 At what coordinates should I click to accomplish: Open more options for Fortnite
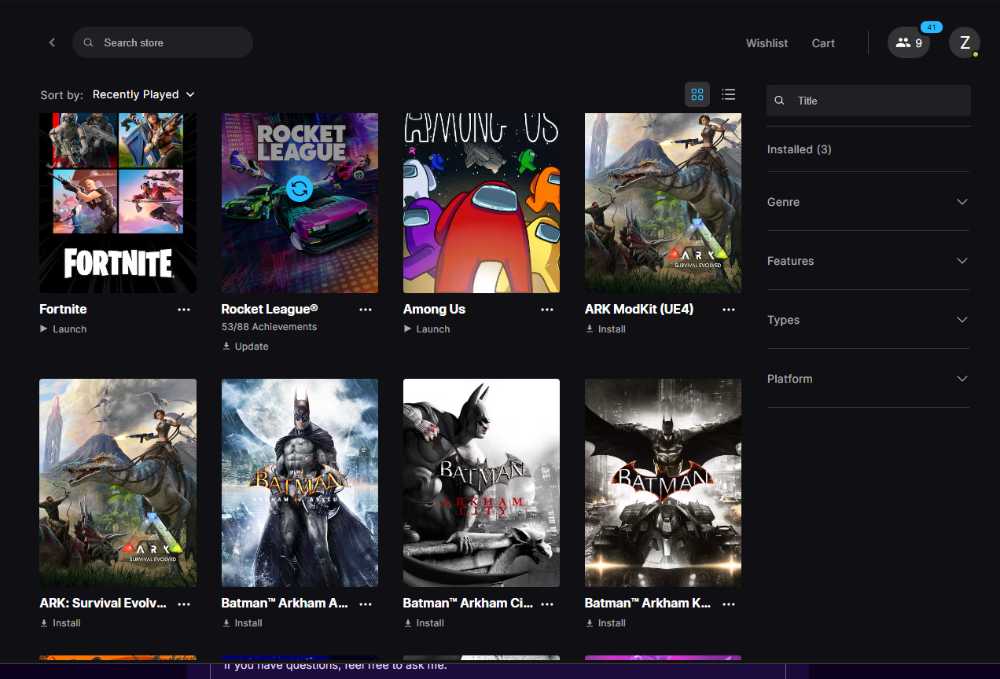click(x=184, y=309)
